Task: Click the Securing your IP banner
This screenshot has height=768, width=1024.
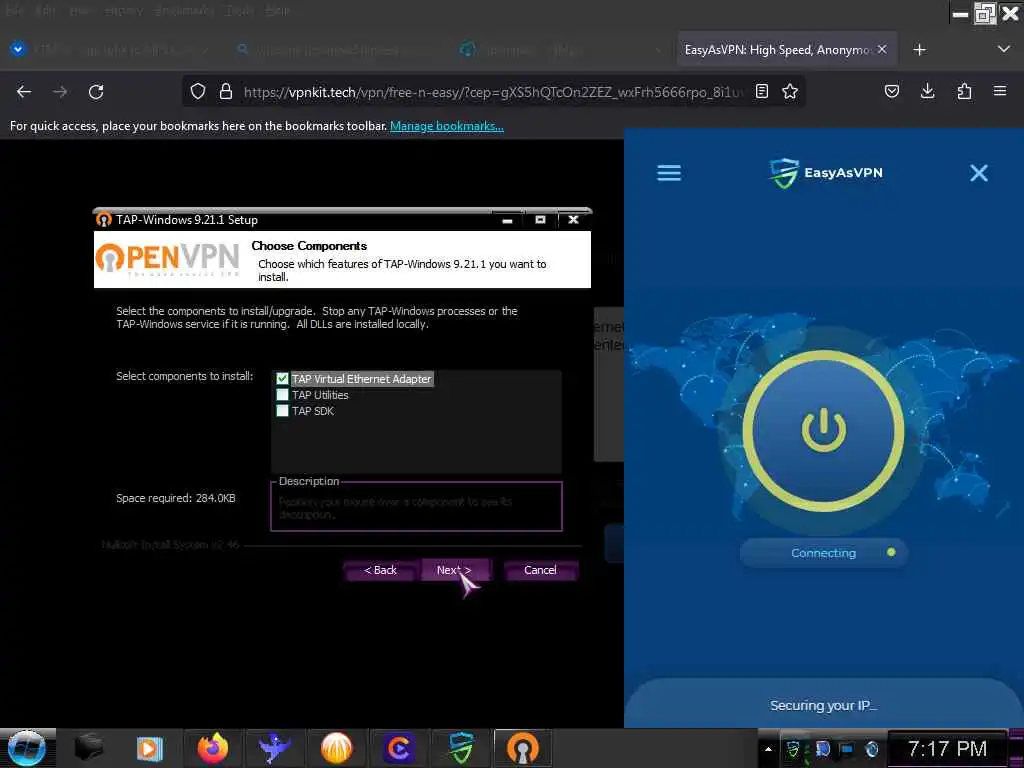Action: (x=824, y=705)
